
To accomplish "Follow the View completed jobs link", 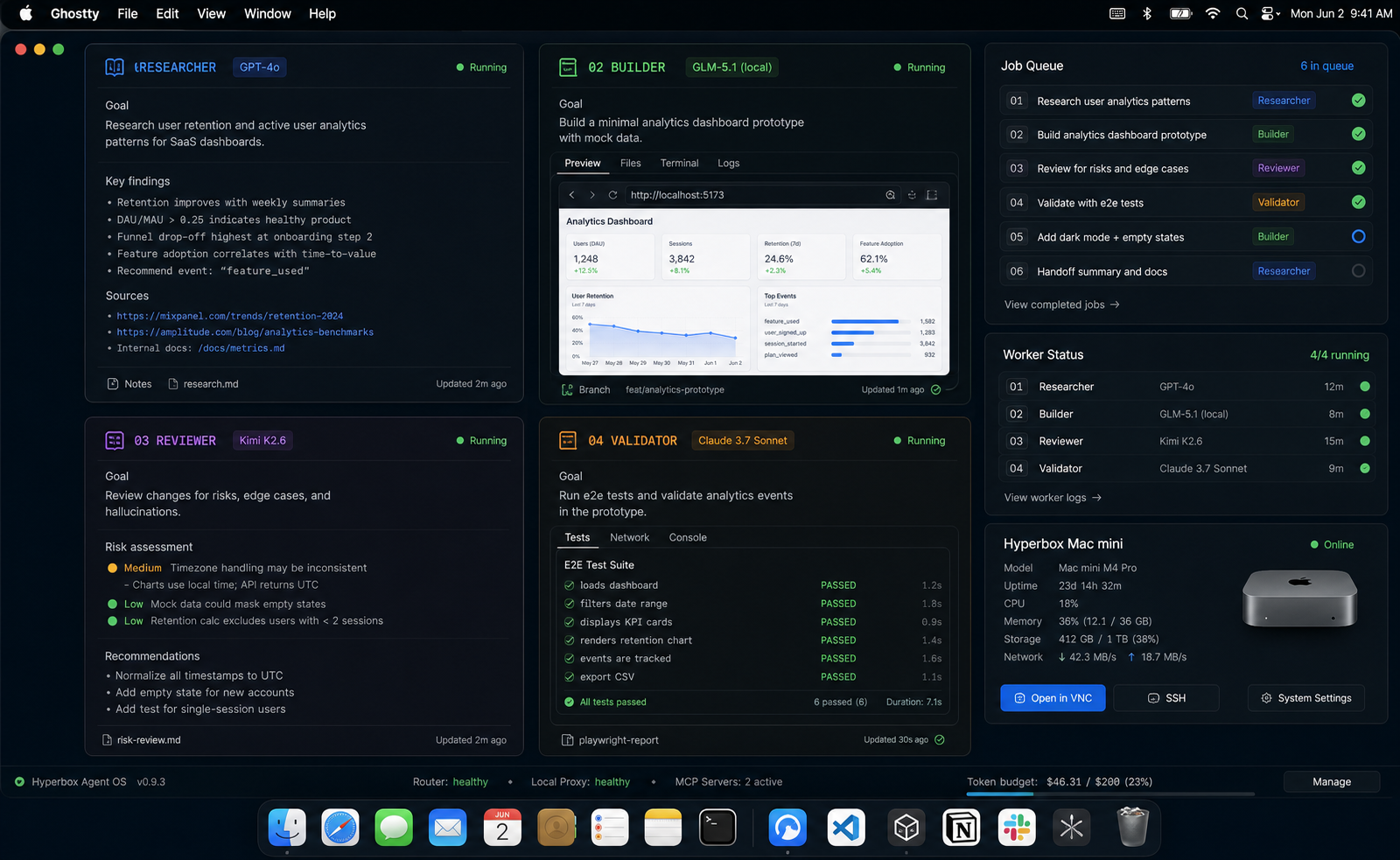I will coord(1062,305).
